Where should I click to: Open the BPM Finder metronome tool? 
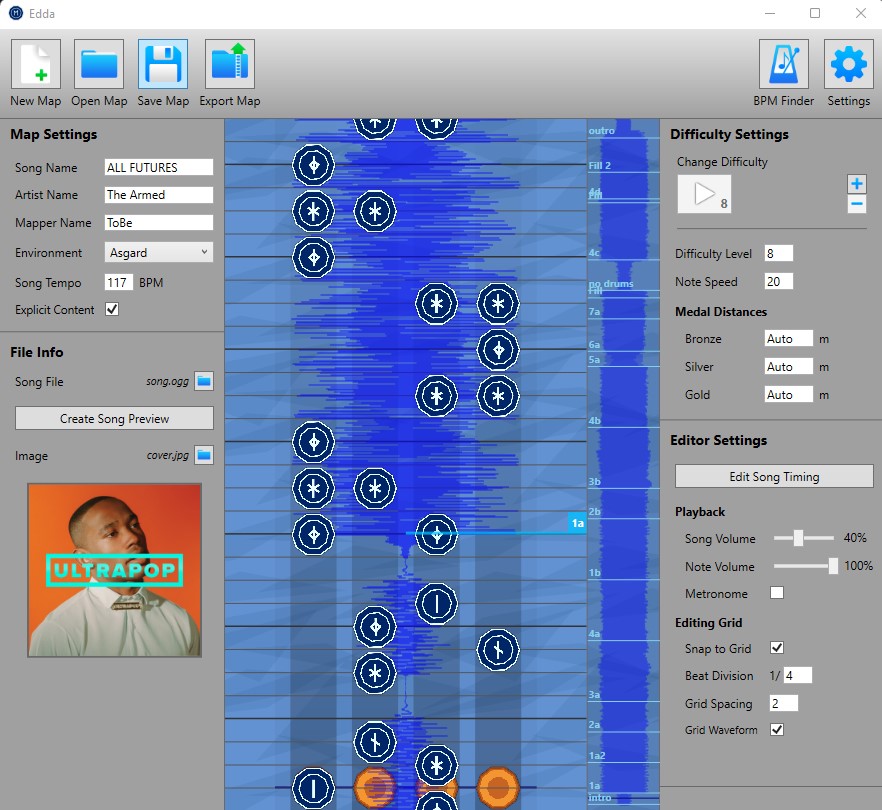point(784,64)
